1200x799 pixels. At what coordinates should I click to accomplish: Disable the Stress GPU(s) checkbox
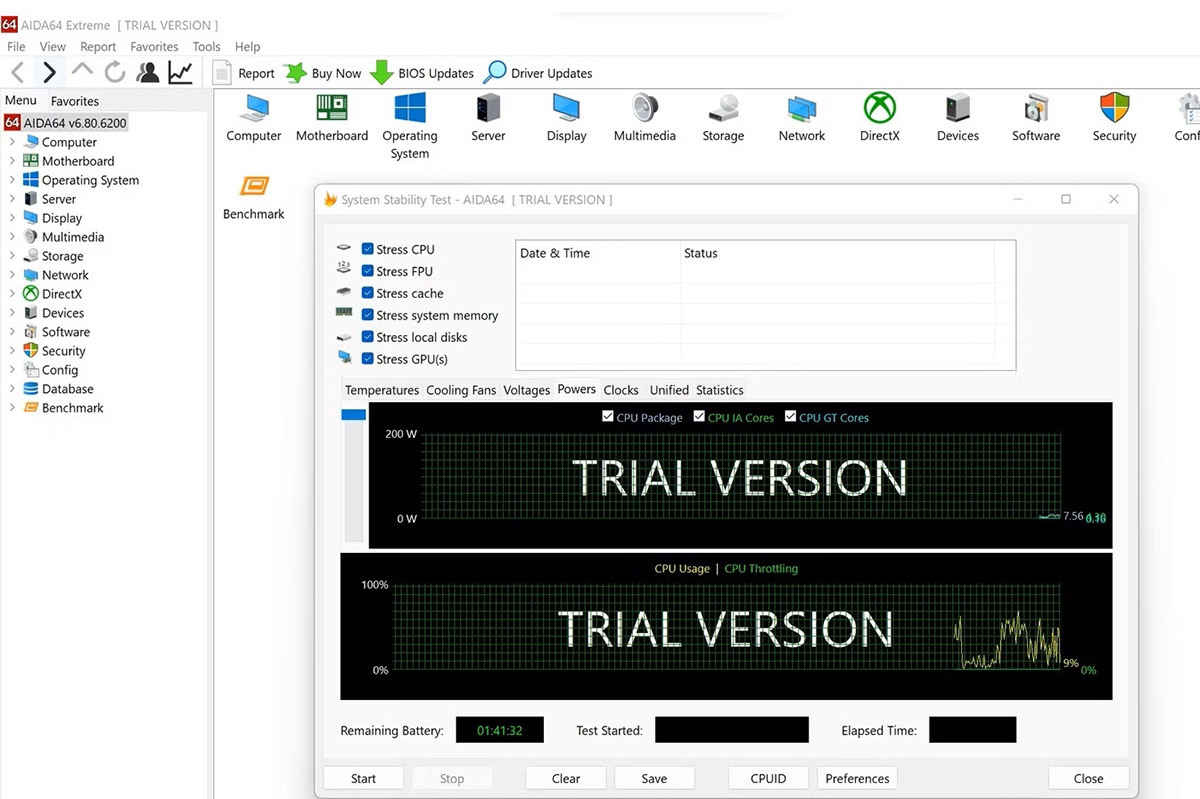(x=368, y=359)
